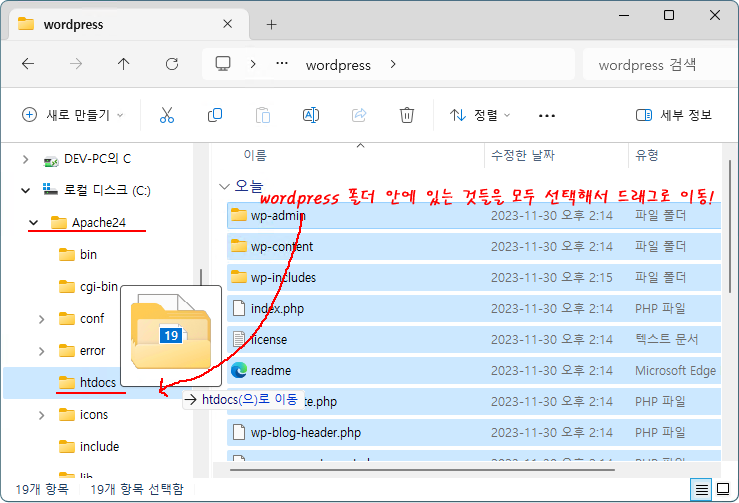Viewport: 739px width, 503px height.
Task: Click chevron after wordpress in address bar
Action: click(393, 64)
